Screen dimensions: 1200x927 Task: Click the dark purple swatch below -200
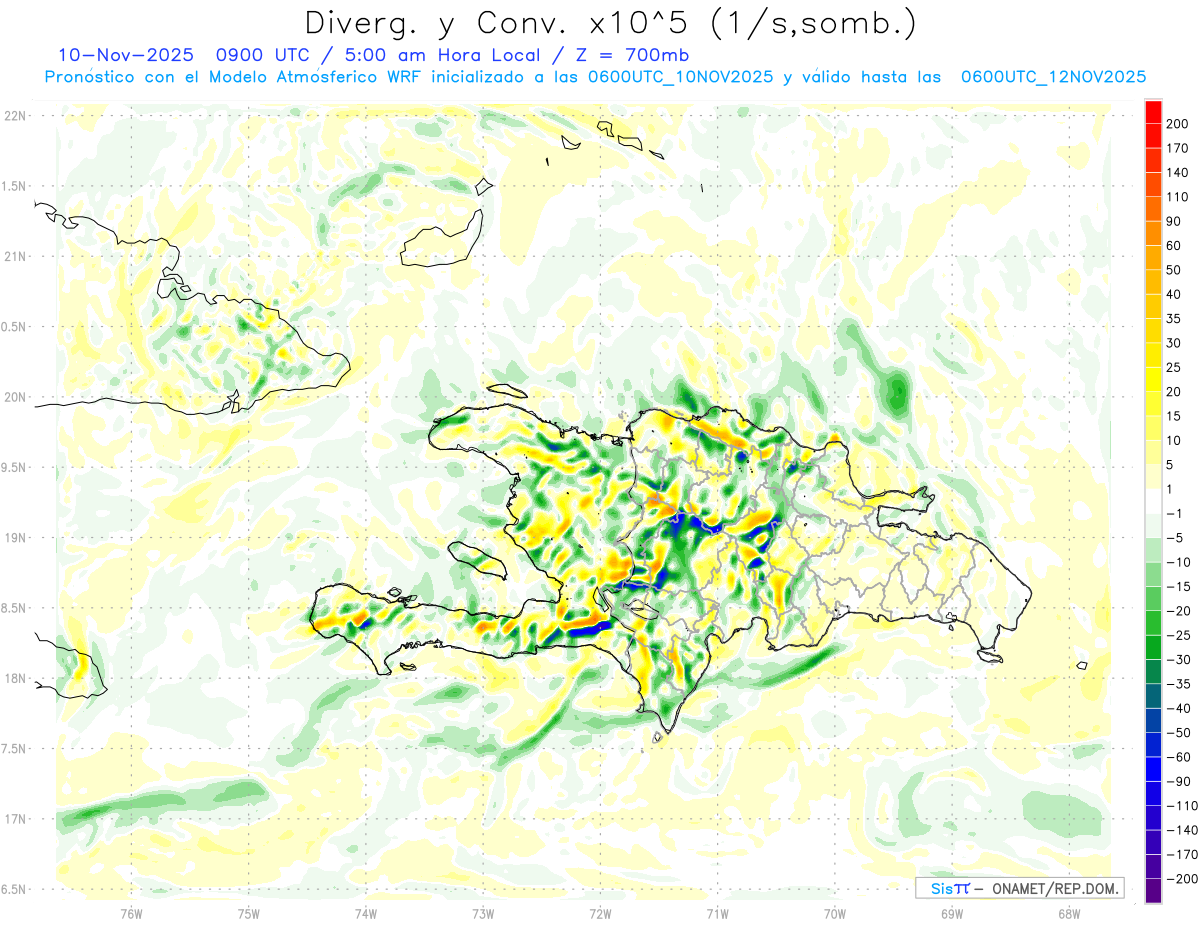click(x=1153, y=890)
